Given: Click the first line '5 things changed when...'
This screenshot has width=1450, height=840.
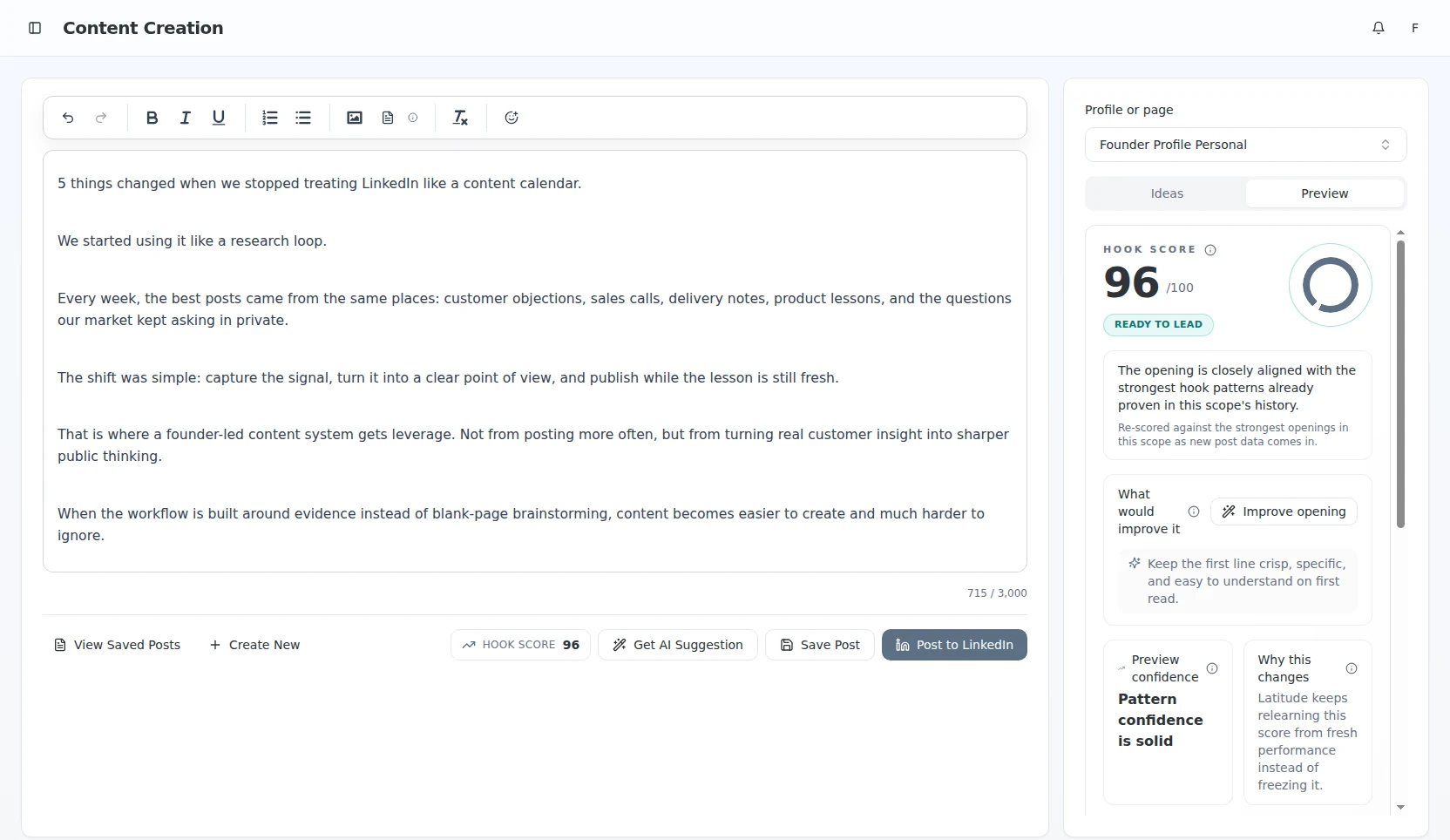Looking at the screenshot, I should pyautogui.click(x=319, y=183).
